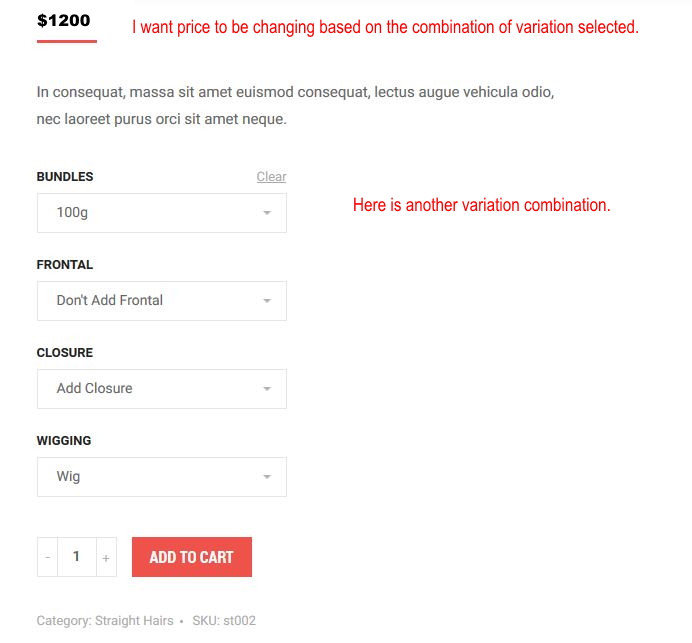Viewport: 692px width, 643px height.
Task: Clear the selected variations via Clear link
Action: point(271,177)
